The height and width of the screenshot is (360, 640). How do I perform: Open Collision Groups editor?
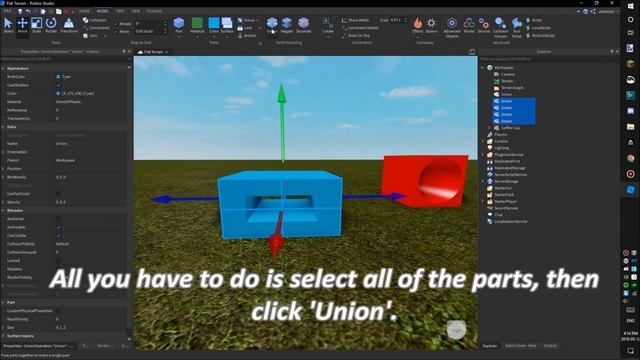(x=500, y=27)
